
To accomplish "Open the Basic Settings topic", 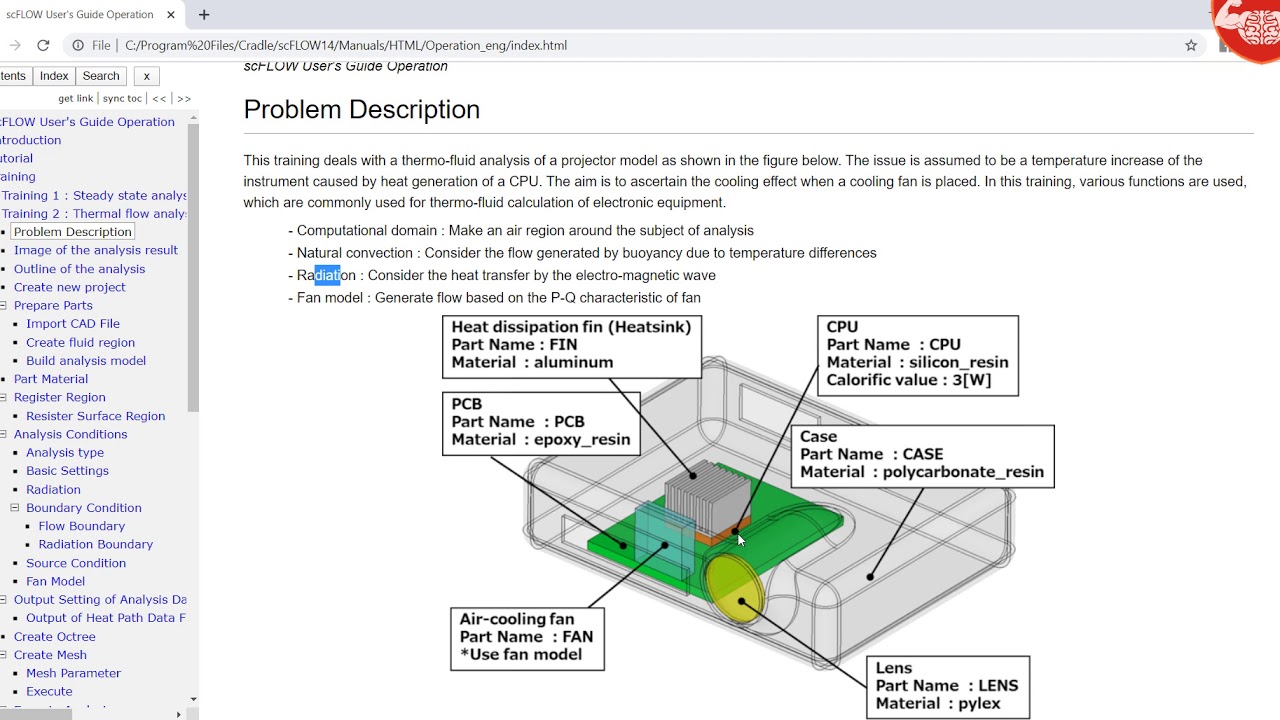I will [67, 471].
